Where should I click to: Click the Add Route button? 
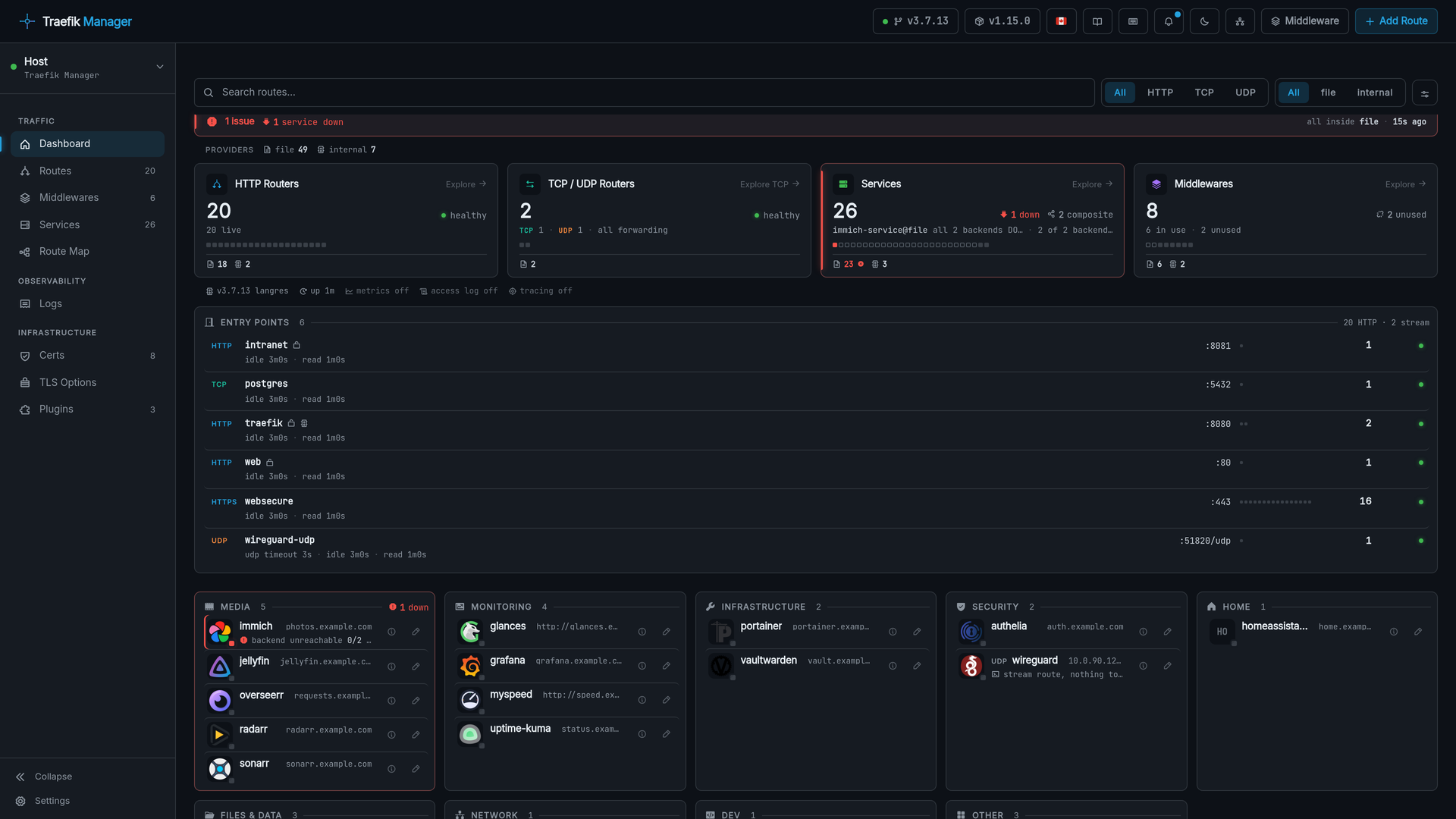pos(1396,21)
